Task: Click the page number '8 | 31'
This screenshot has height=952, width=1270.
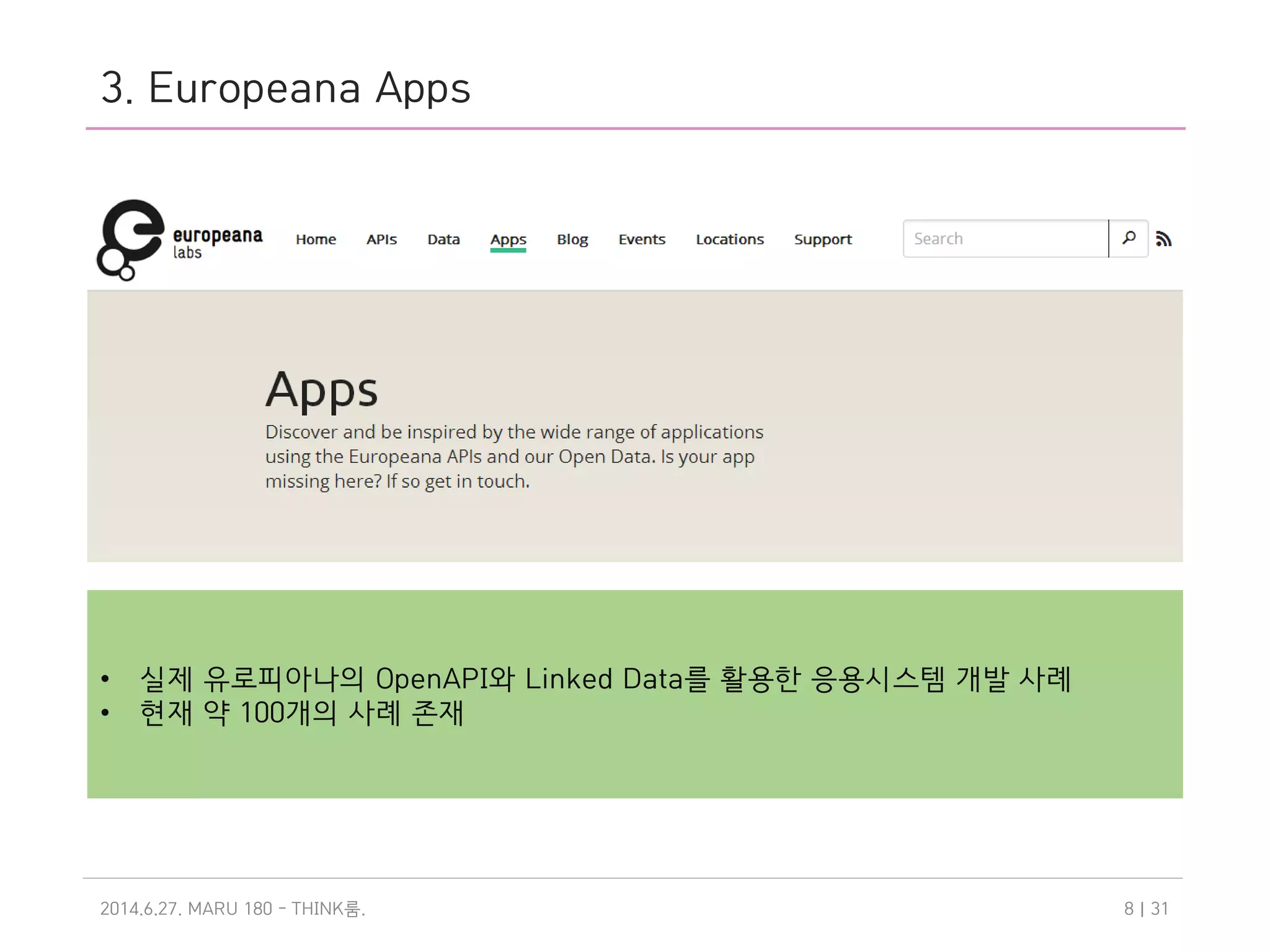Action: [x=1146, y=909]
